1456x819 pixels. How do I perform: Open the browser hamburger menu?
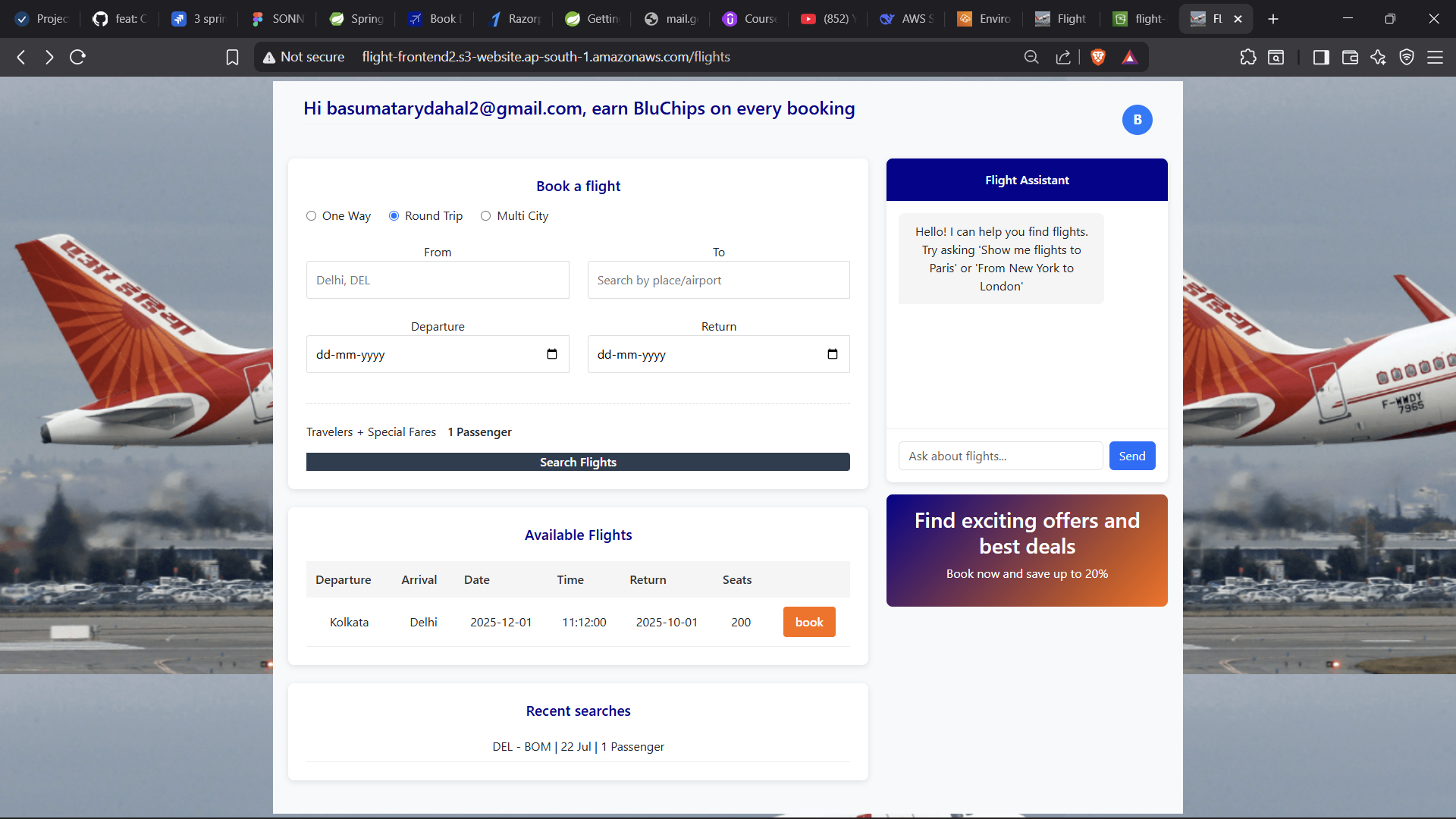point(1435,57)
